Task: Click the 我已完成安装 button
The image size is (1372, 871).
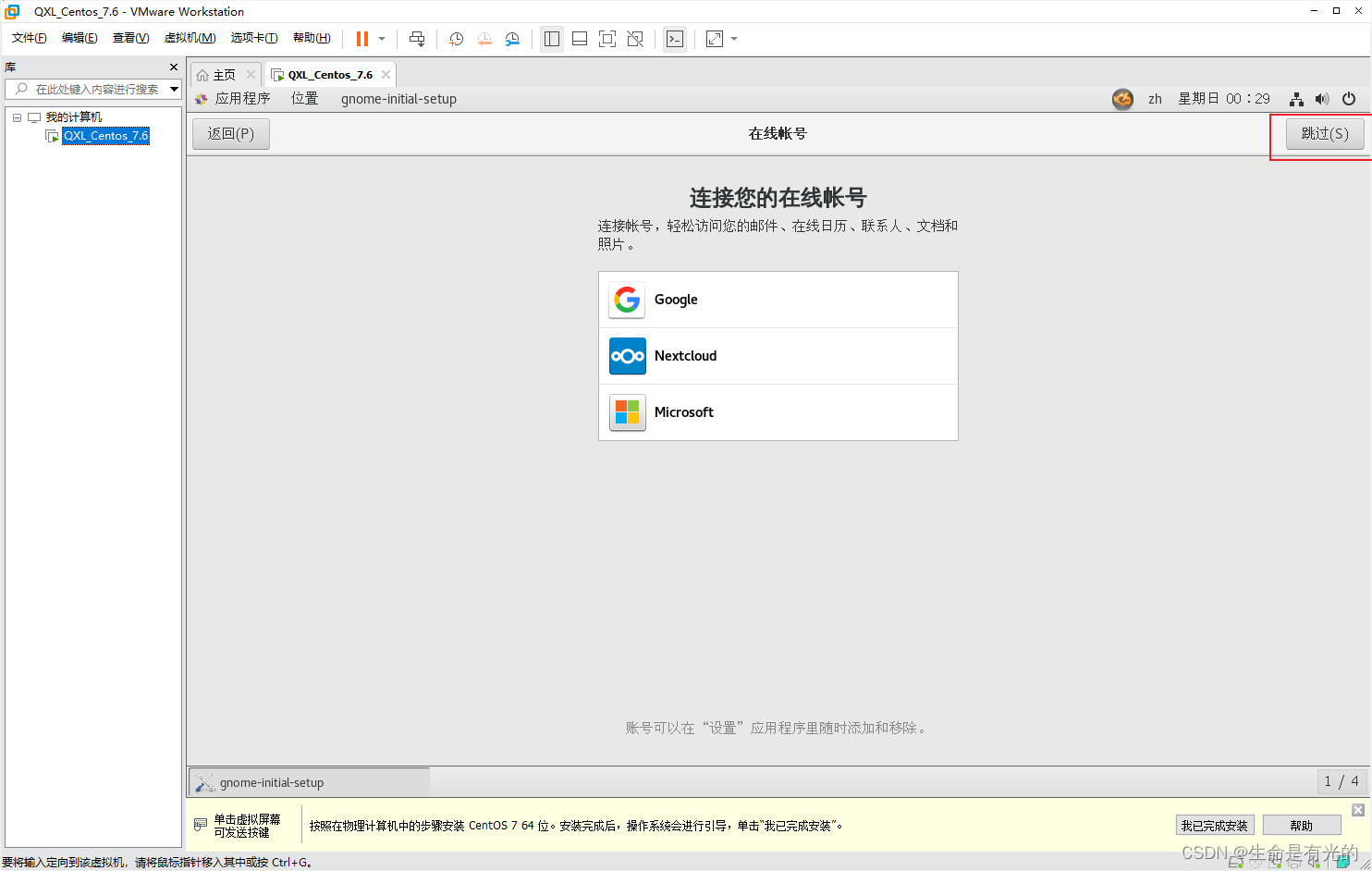Action: (1215, 826)
